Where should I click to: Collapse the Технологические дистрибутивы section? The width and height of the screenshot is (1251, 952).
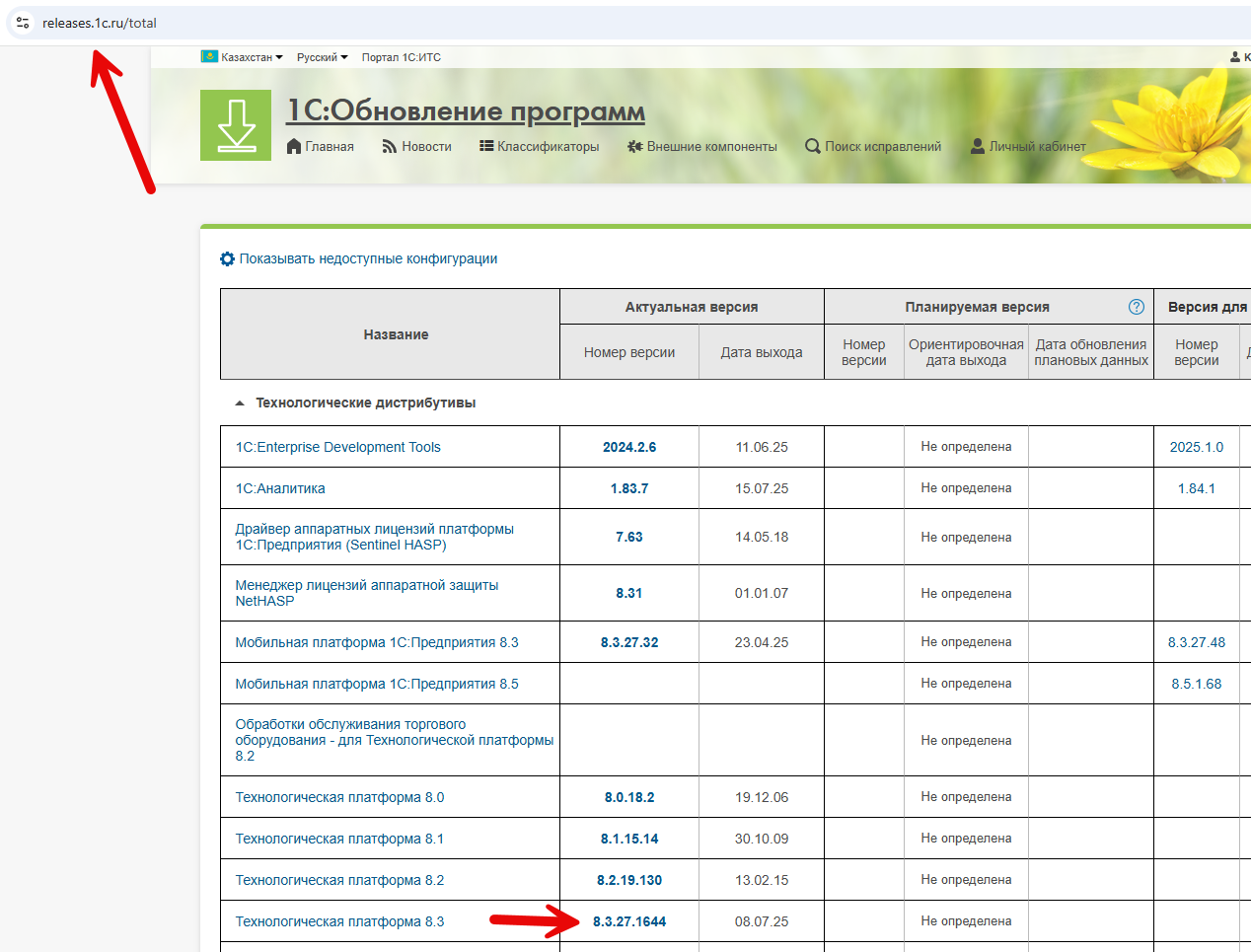coord(240,403)
